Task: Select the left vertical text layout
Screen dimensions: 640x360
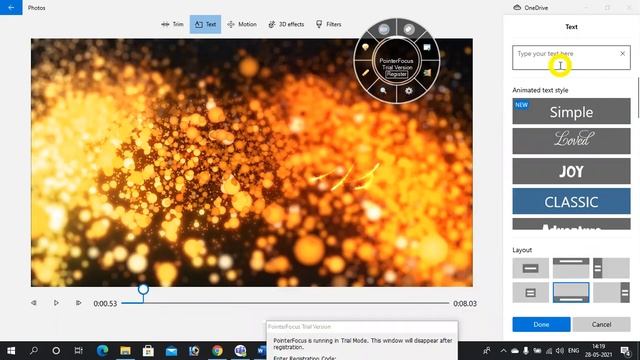Action: tap(611, 268)
